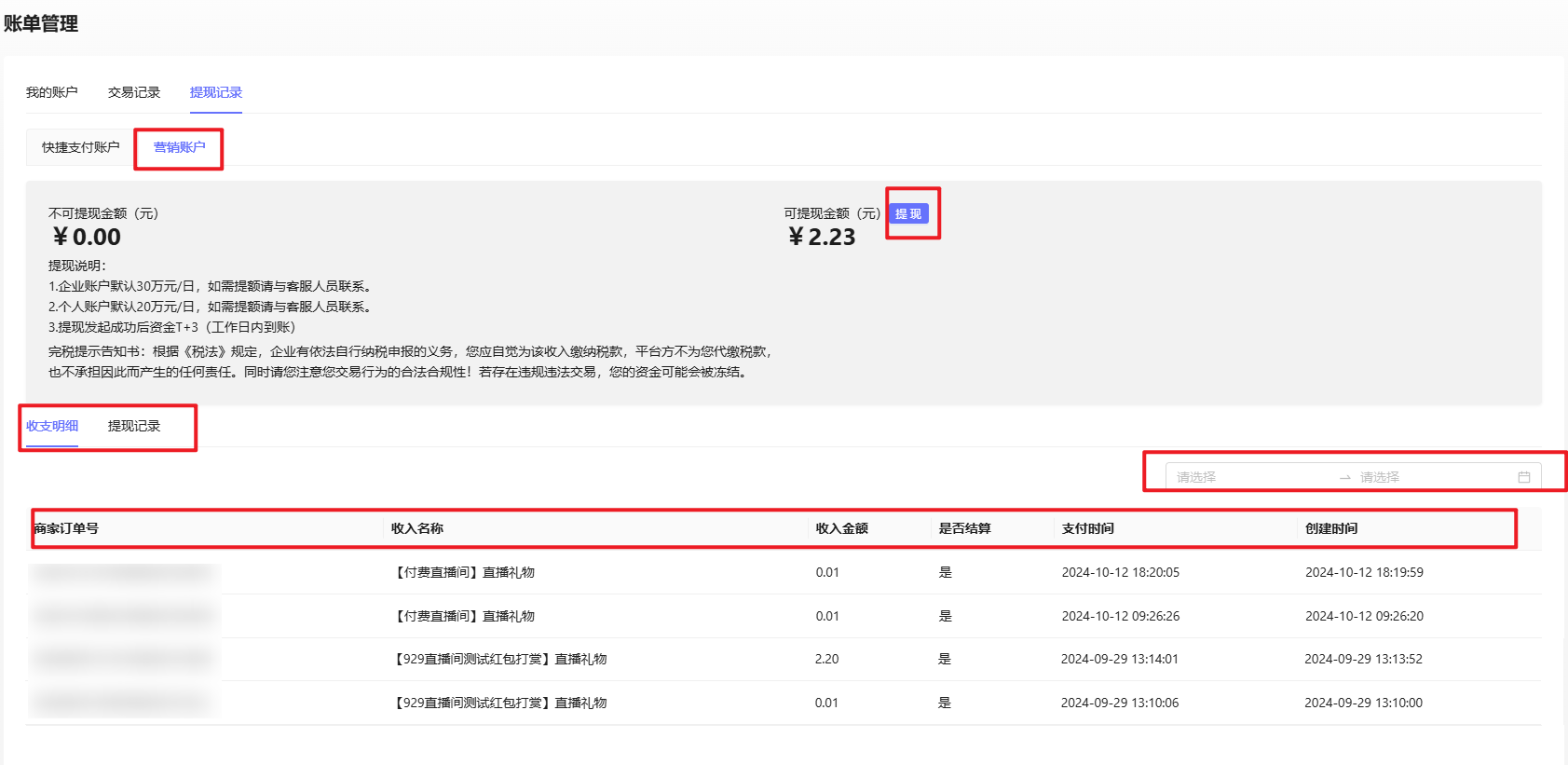Click the 支付时间 column header
The height and width of the screenshot is (765, 1568).
point(1088,528)
